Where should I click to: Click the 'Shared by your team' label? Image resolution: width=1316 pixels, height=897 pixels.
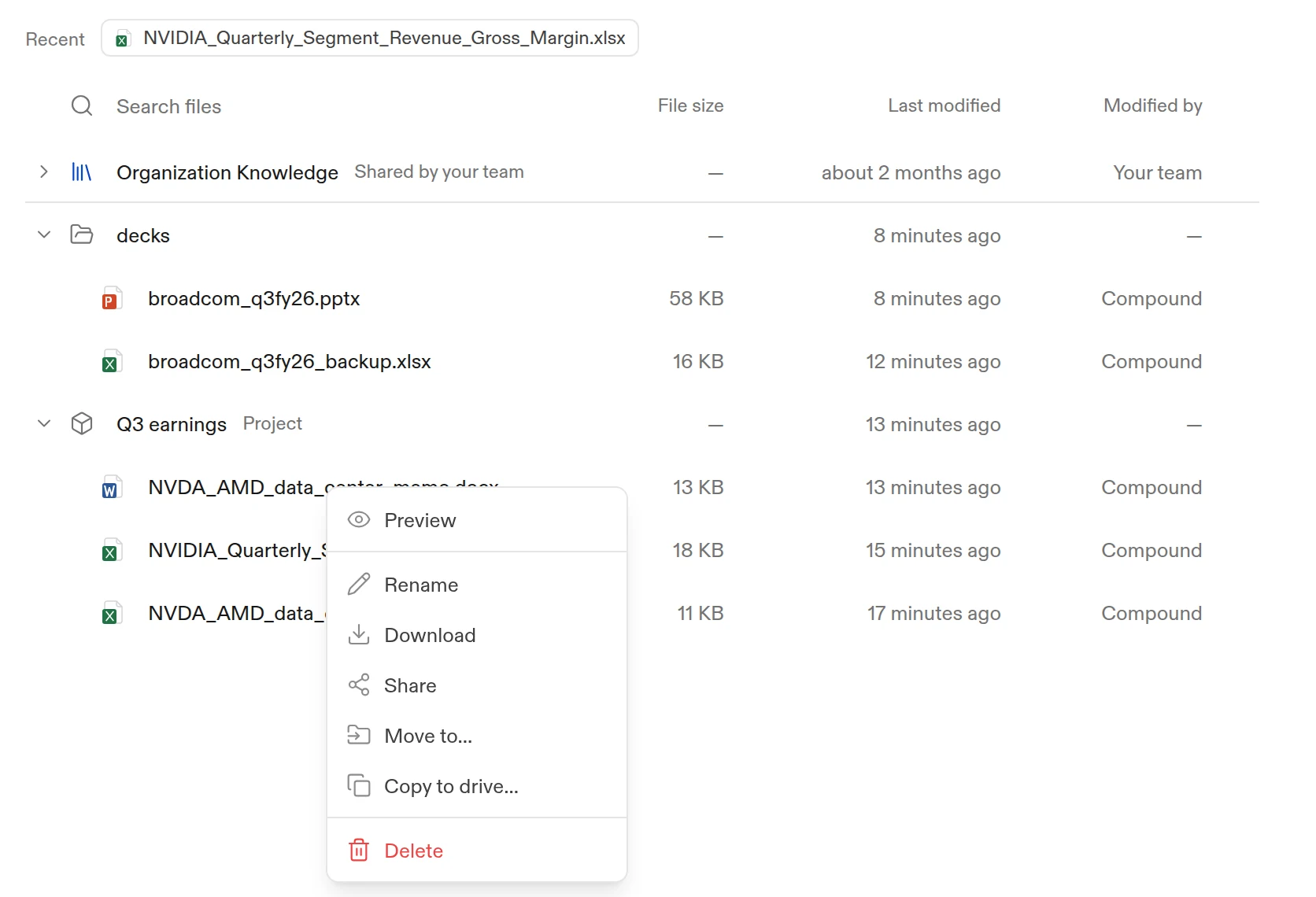(438, 172)
